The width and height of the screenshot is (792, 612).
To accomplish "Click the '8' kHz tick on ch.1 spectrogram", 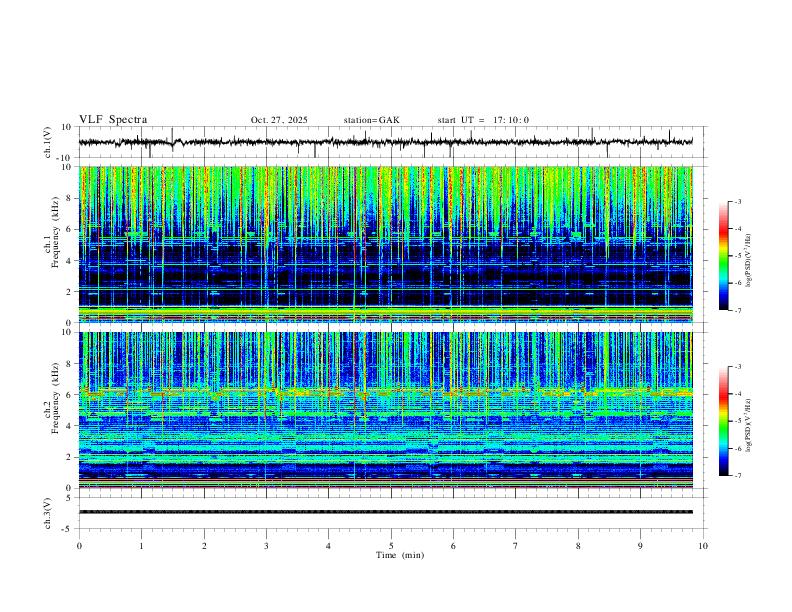I will [70, 198].
